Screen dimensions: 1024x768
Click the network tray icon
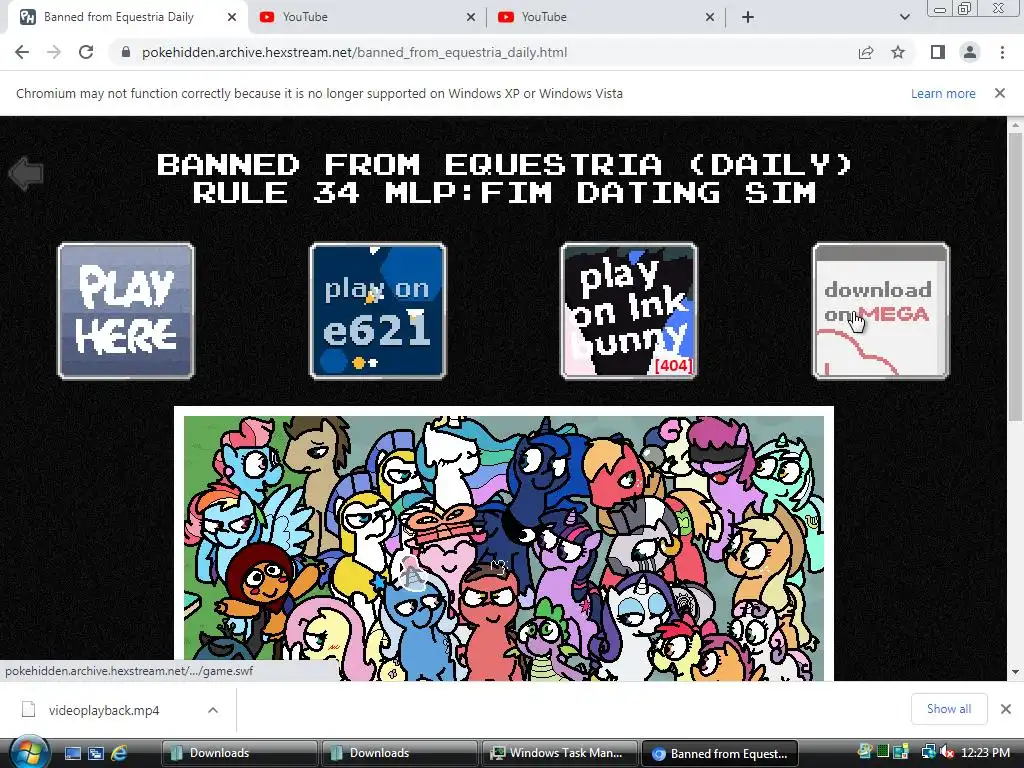point(929,752)
